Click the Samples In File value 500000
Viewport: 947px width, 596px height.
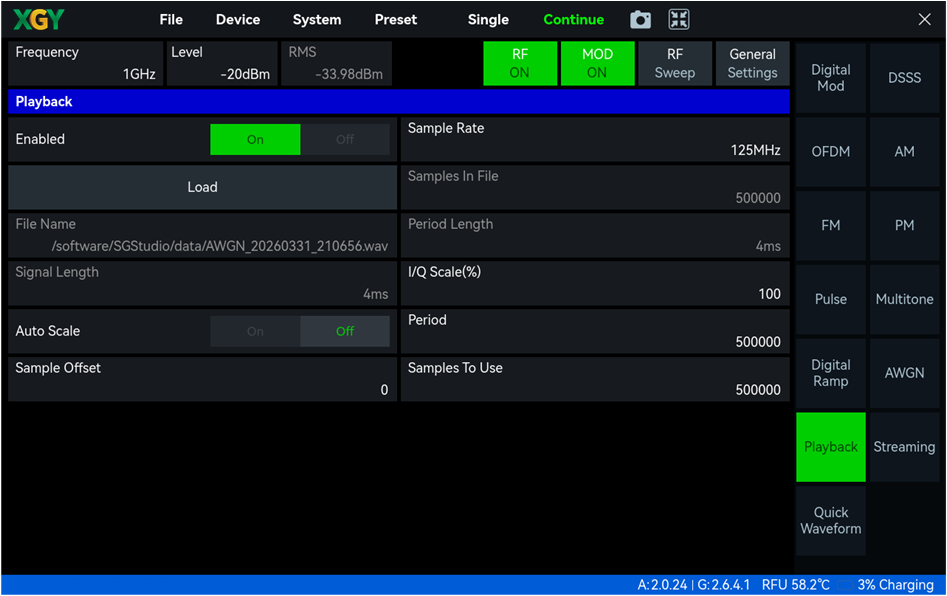tap(758, 198)
